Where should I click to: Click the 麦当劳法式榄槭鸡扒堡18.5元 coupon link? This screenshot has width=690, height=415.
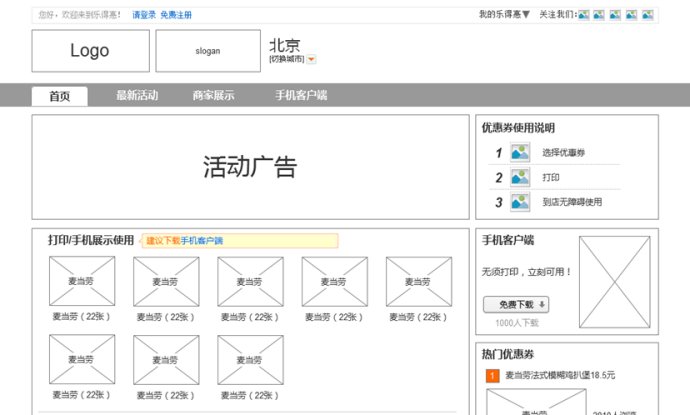tap(560, 376)
